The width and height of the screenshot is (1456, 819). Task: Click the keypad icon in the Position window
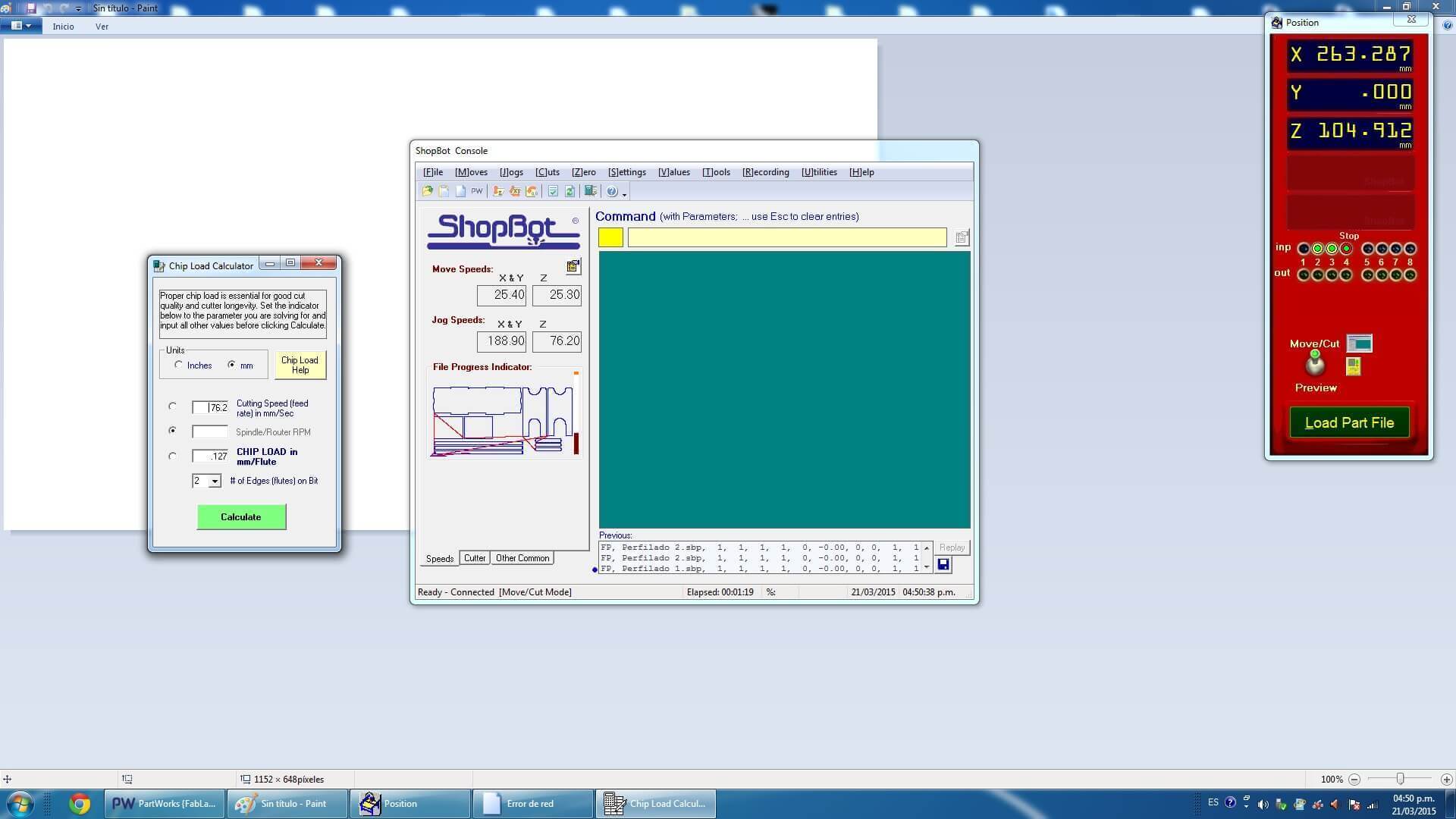tap(1353, 367)
